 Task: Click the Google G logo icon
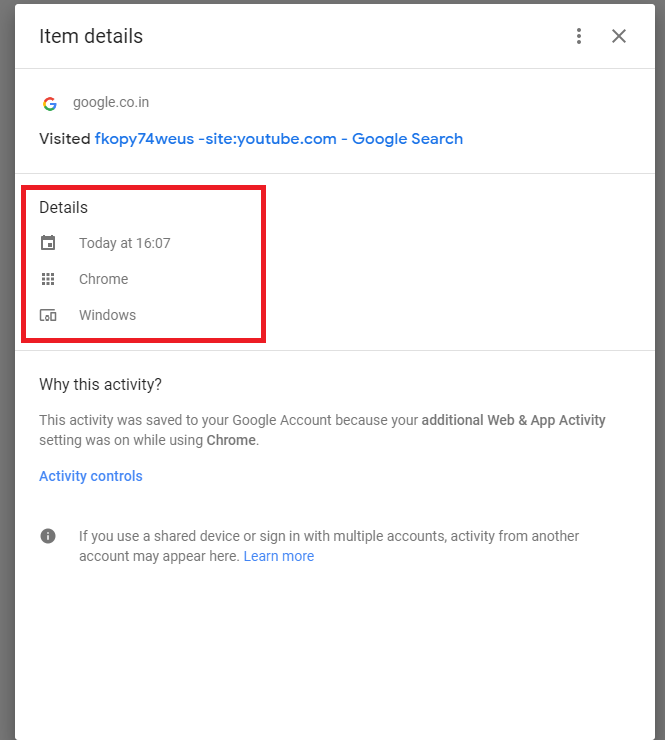coord(50,103)
